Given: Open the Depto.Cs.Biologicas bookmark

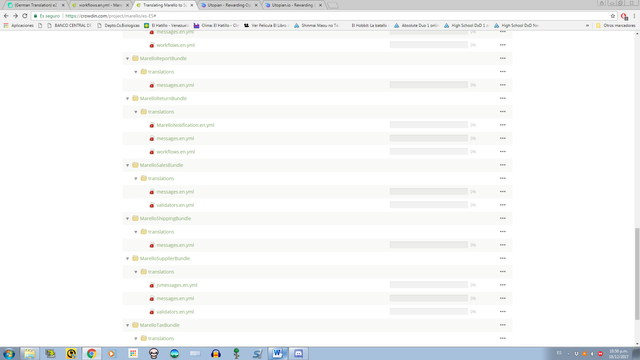Looking at the screenshot, I should point(118,25).
